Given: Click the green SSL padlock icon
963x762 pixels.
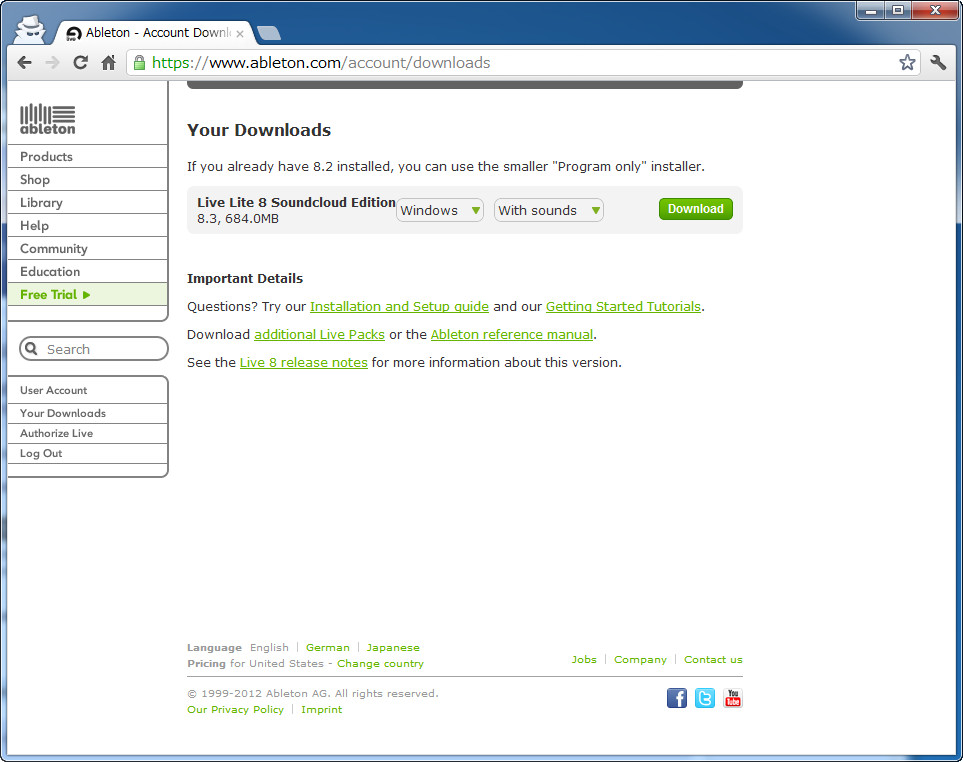Looking at the screenshot, I should pos(139,63).
